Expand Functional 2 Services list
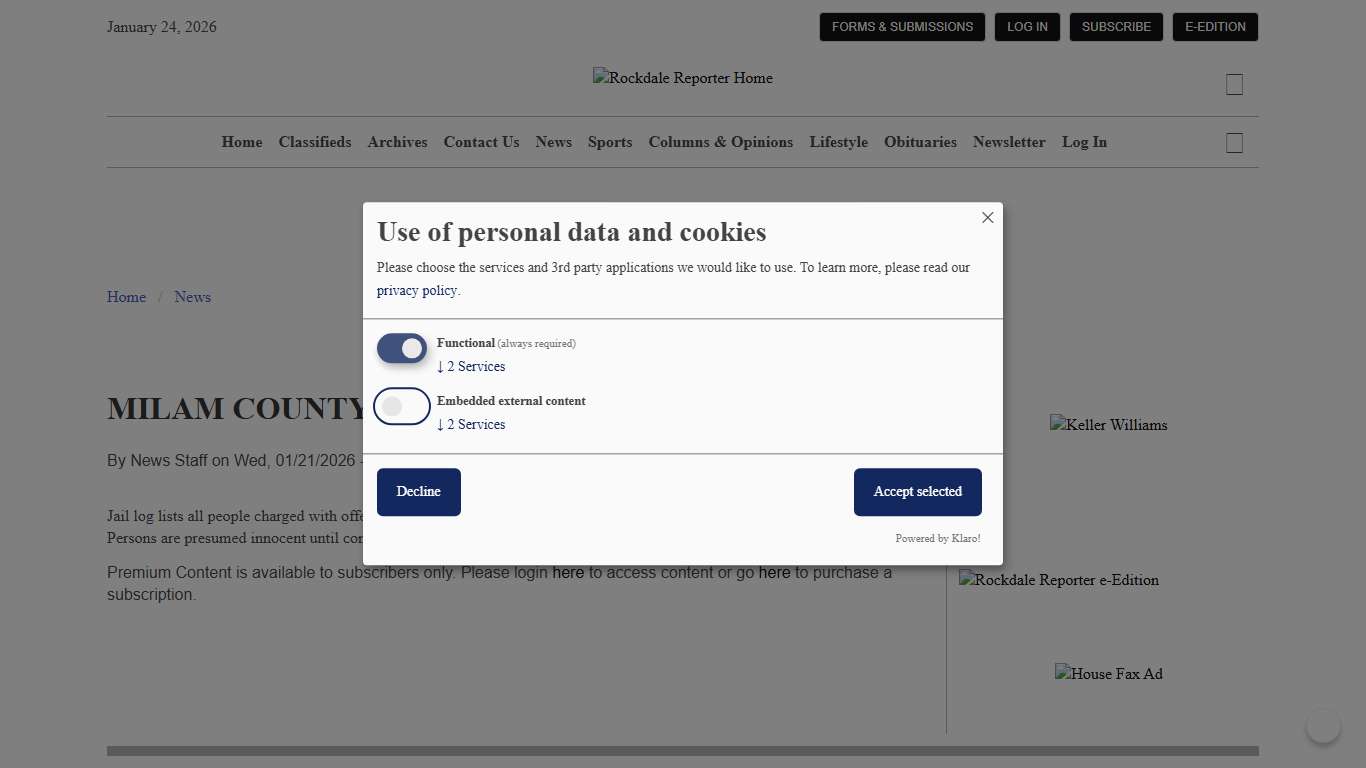Image resolution: width=1366 pixels, height=768 pixels. (471, 367)
